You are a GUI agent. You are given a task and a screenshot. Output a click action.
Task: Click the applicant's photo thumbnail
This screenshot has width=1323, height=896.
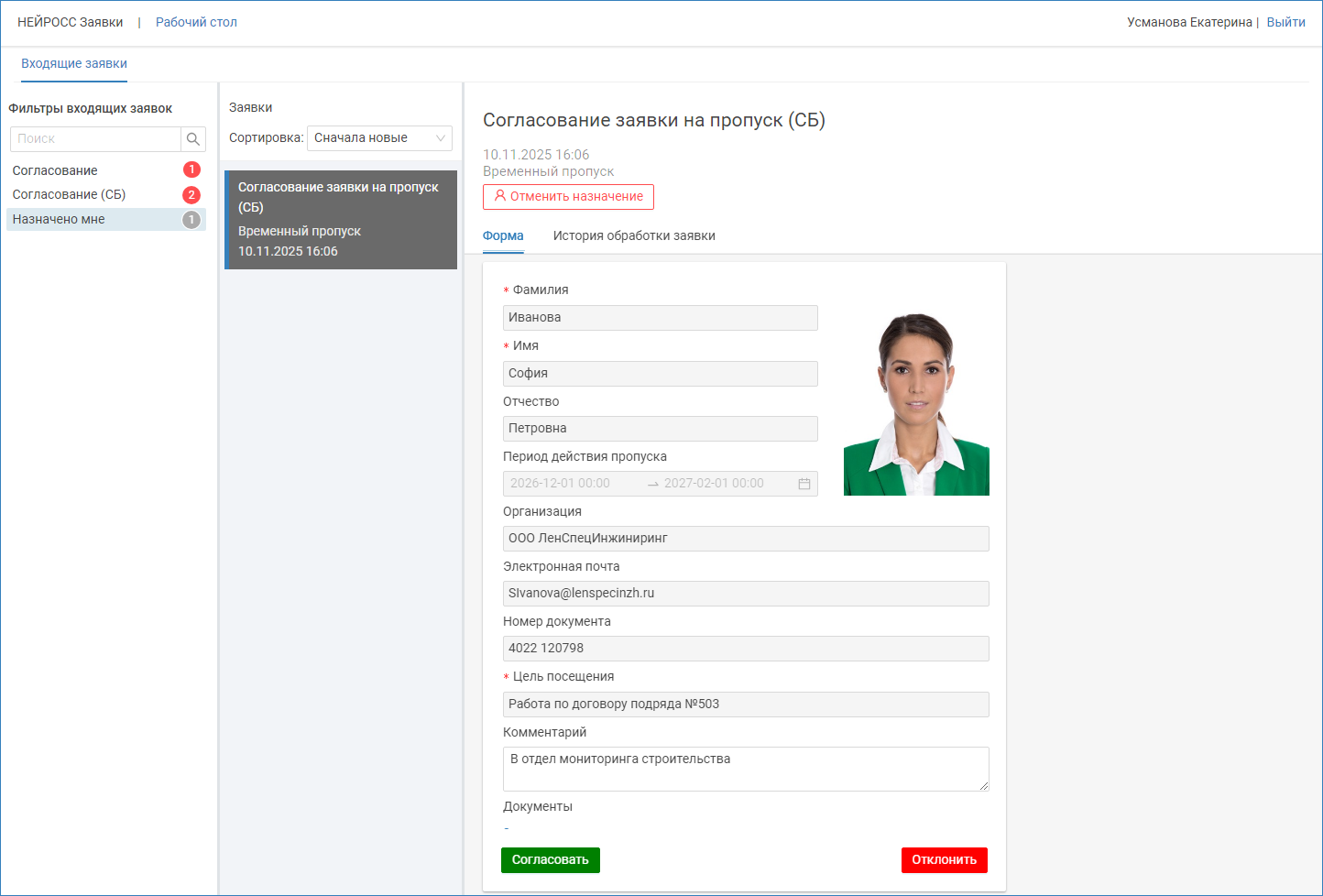tap(916, 404)
